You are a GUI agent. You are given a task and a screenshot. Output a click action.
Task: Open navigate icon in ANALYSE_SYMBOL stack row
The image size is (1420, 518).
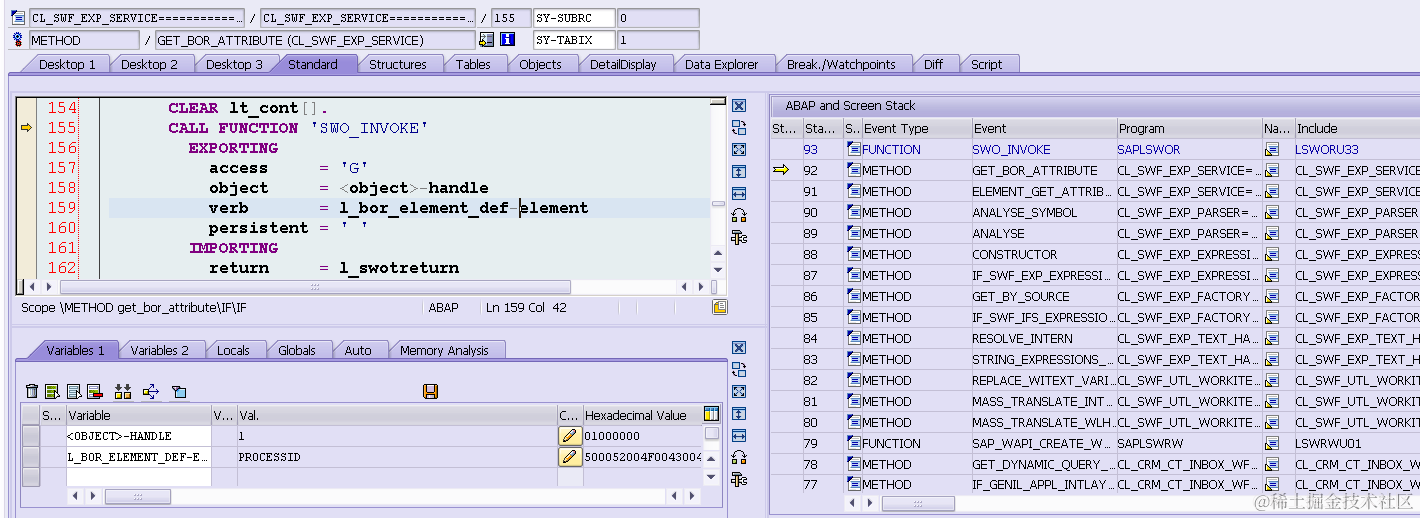[x=1273, y=212]
